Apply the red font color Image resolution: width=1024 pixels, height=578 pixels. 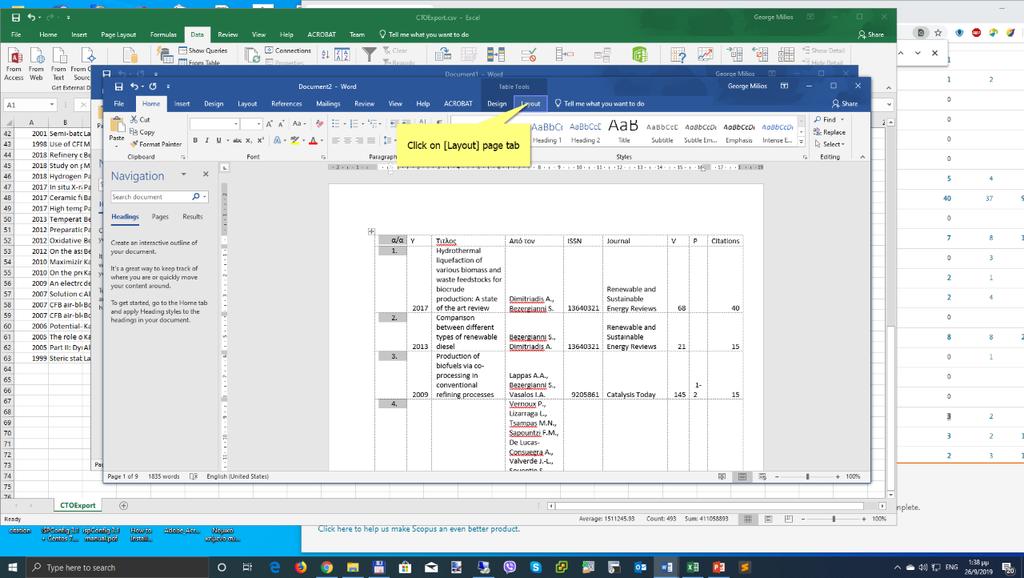313,140
